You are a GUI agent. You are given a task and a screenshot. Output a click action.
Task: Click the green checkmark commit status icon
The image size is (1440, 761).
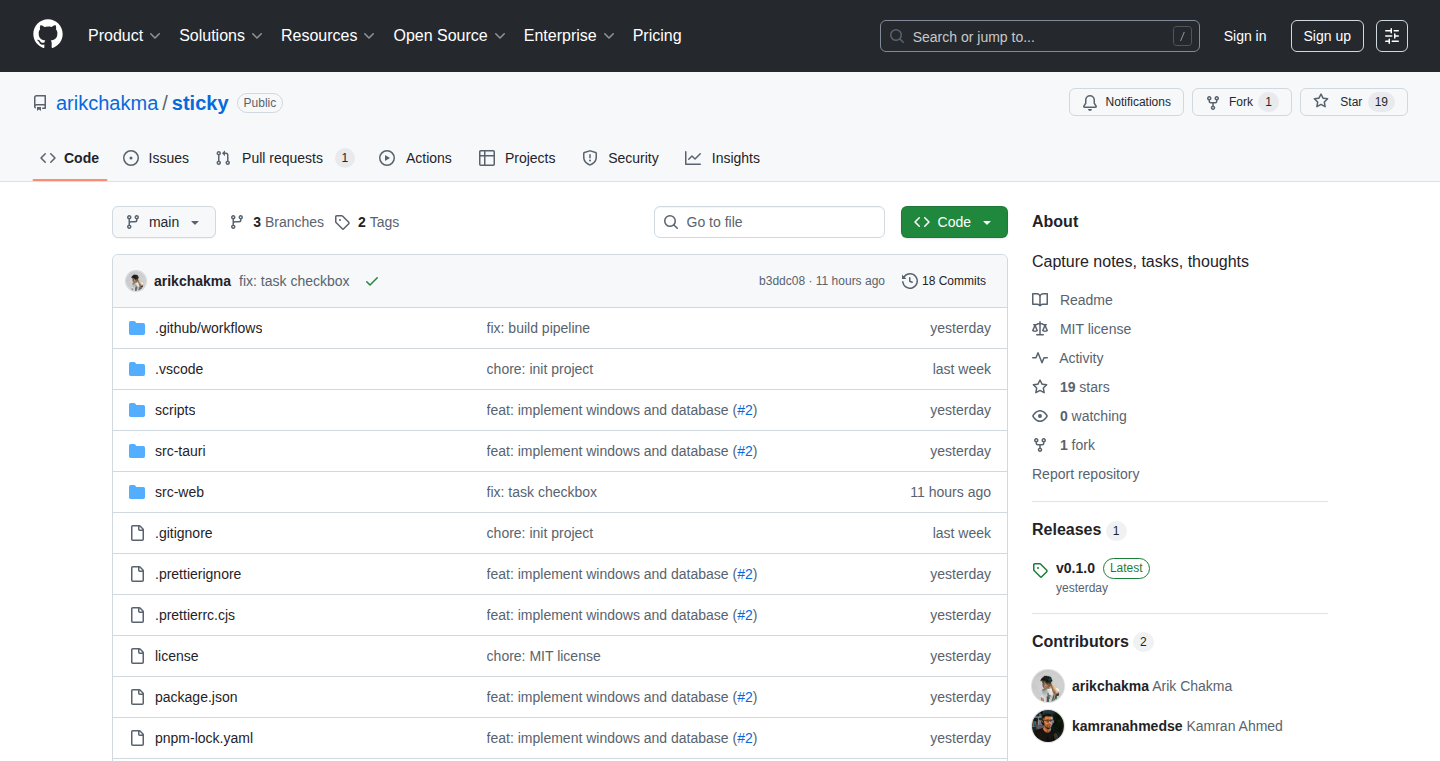point(372,281)
